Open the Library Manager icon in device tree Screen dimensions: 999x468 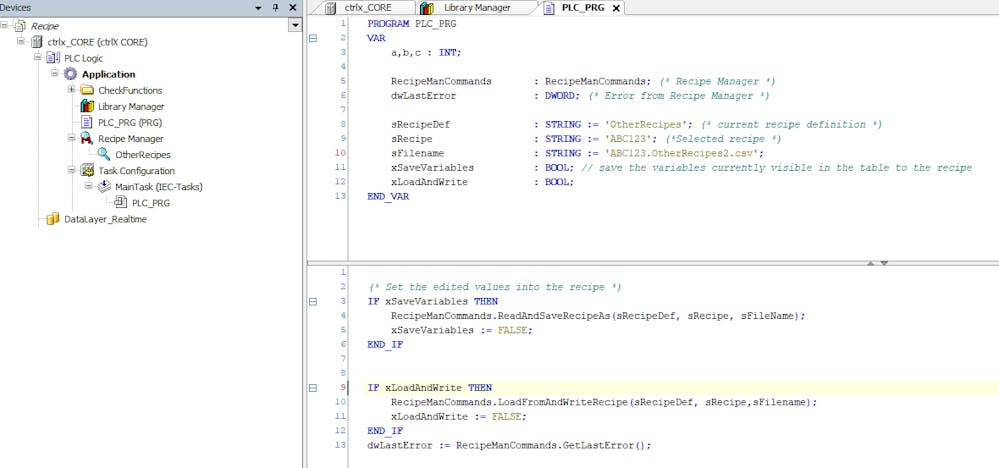[x=87, y=106]
